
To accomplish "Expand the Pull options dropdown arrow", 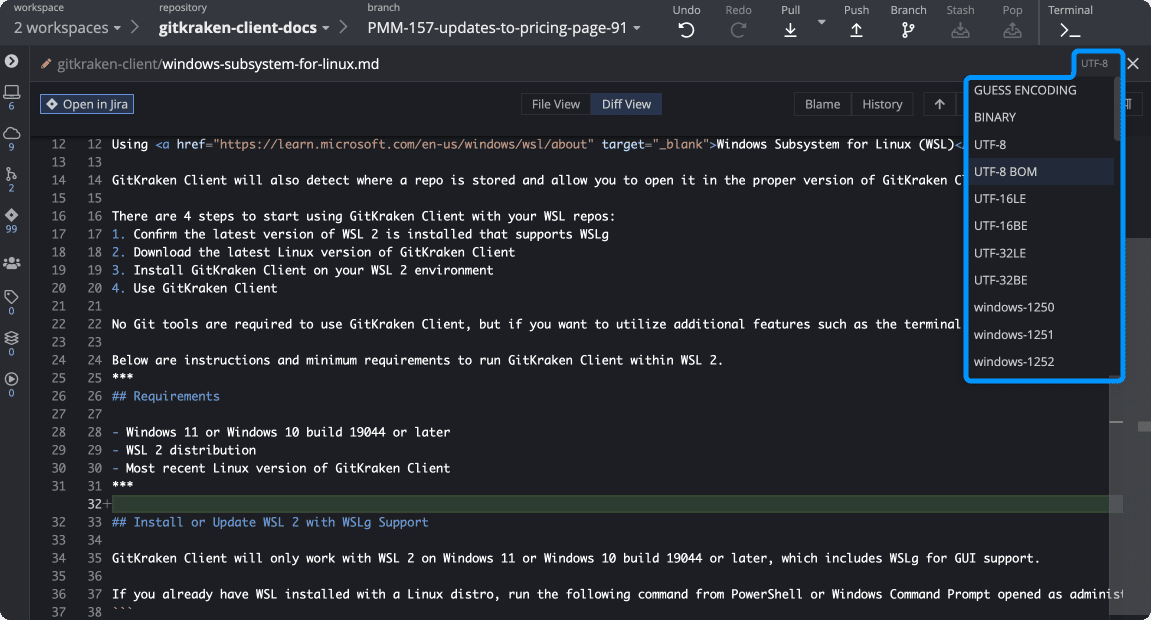I will coord(821,22).
